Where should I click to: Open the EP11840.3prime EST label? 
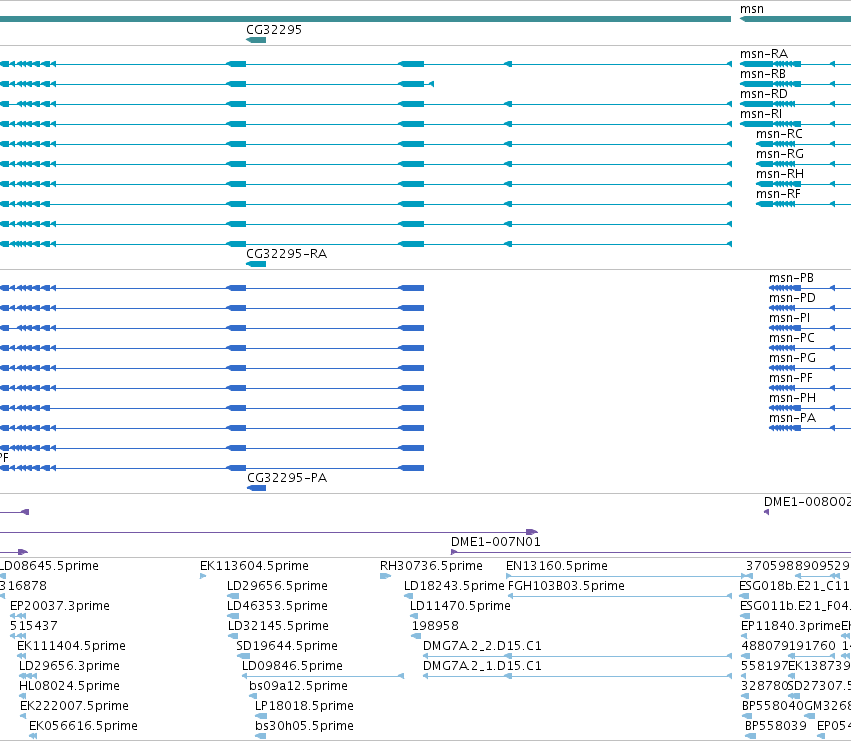coord(791,626)
